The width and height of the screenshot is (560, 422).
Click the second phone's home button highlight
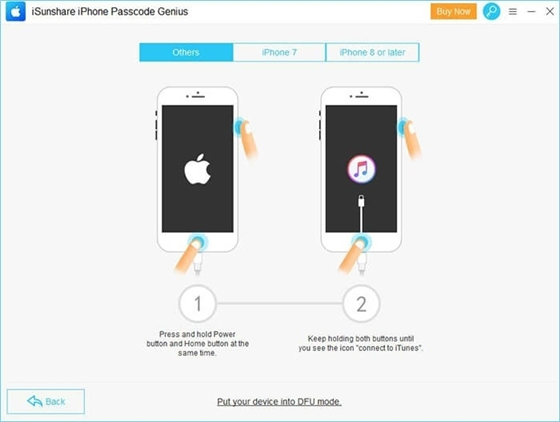pyautogui.click(x=361, y=242)
